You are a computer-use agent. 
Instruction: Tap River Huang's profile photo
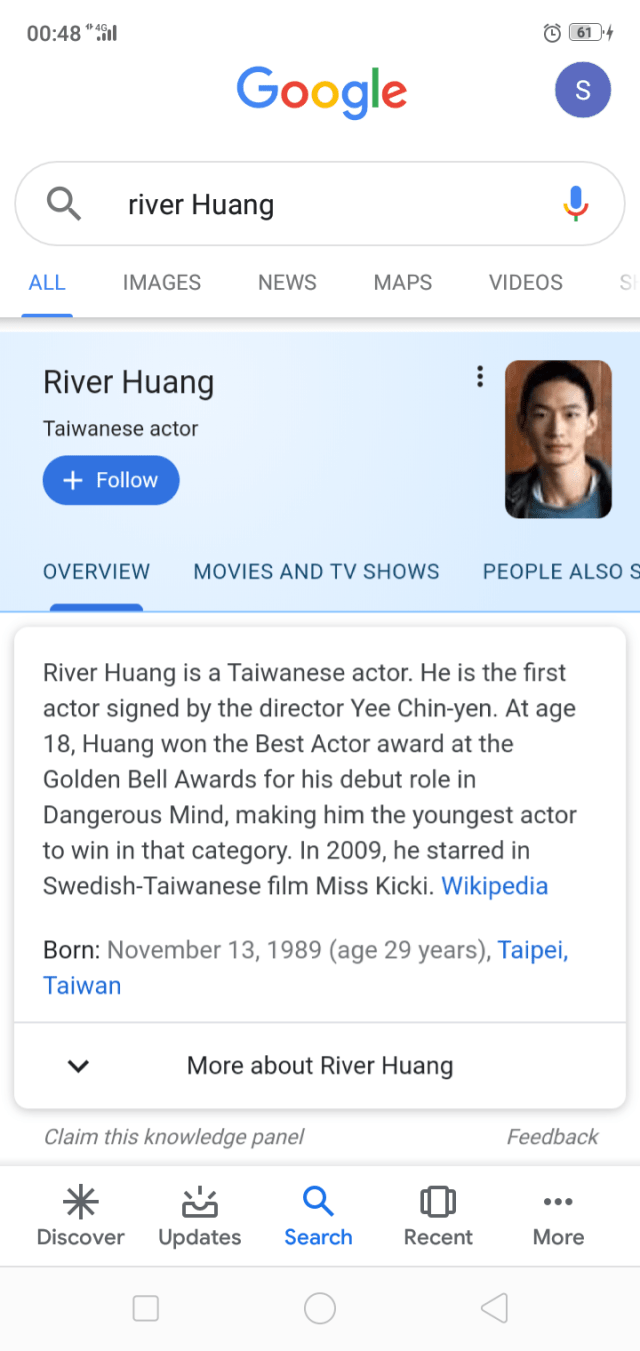coord(558,439)
